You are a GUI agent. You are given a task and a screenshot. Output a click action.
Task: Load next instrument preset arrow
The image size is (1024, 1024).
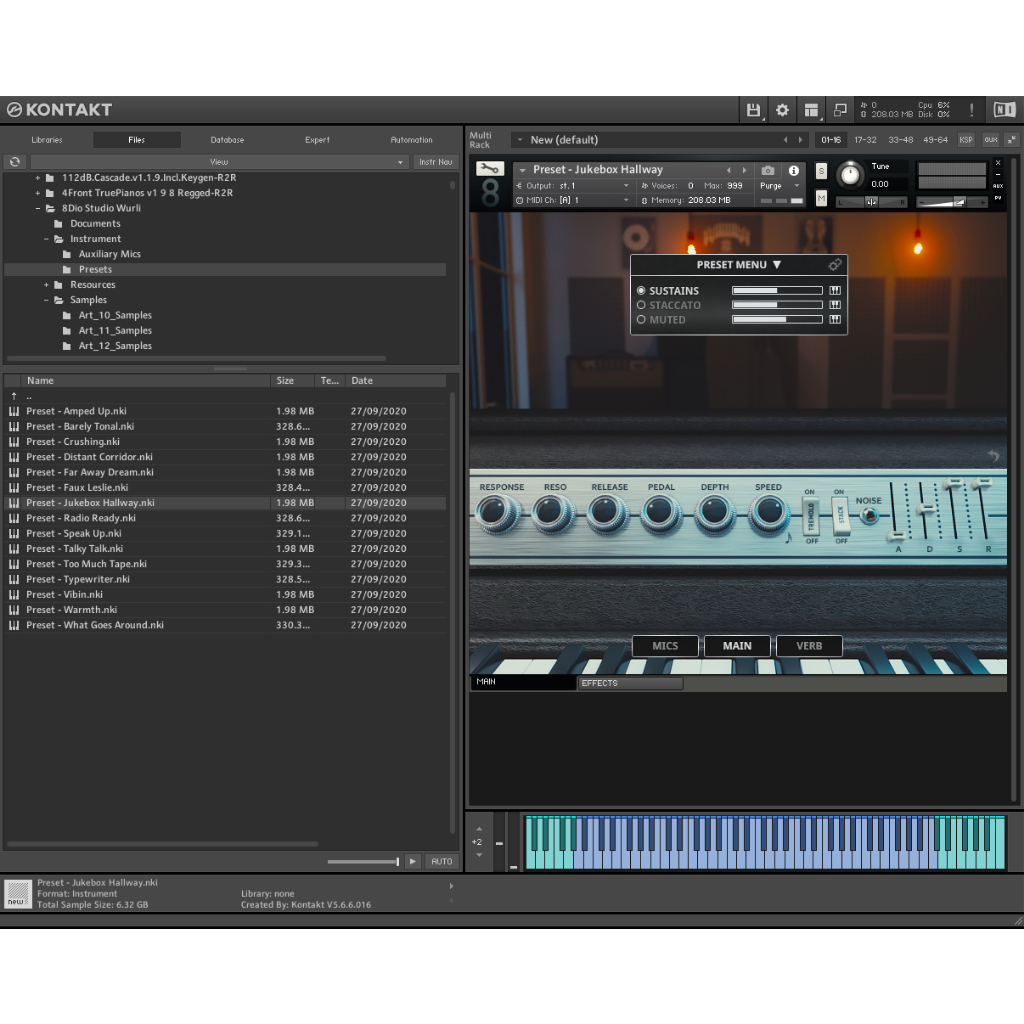pyautogui.click(x=744, y=170)
